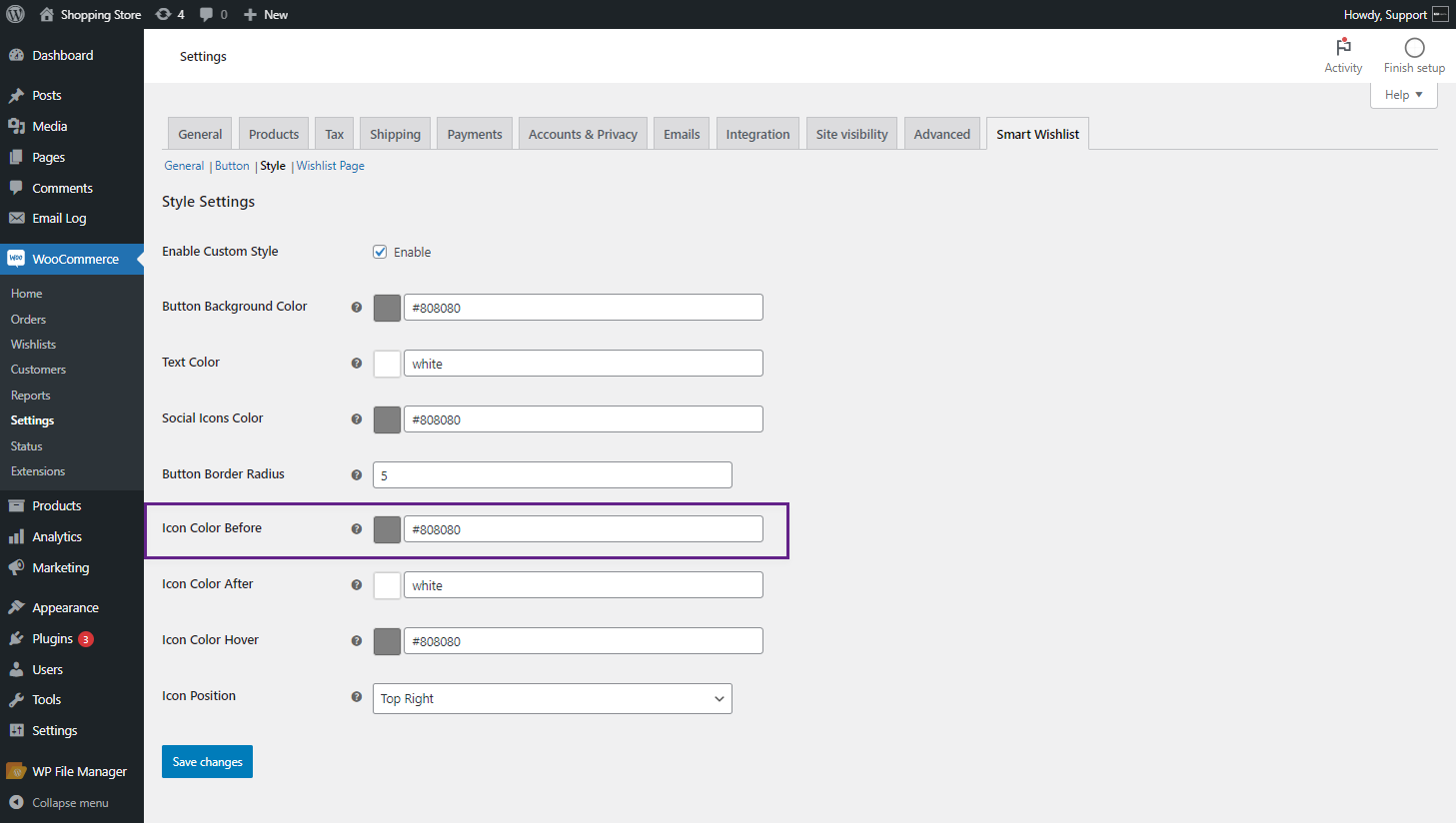Image resolution: width=1456 pixels, height=823 pixels.
Task: Open the Howdy, Support account menu
Action: coord(1395,14)
